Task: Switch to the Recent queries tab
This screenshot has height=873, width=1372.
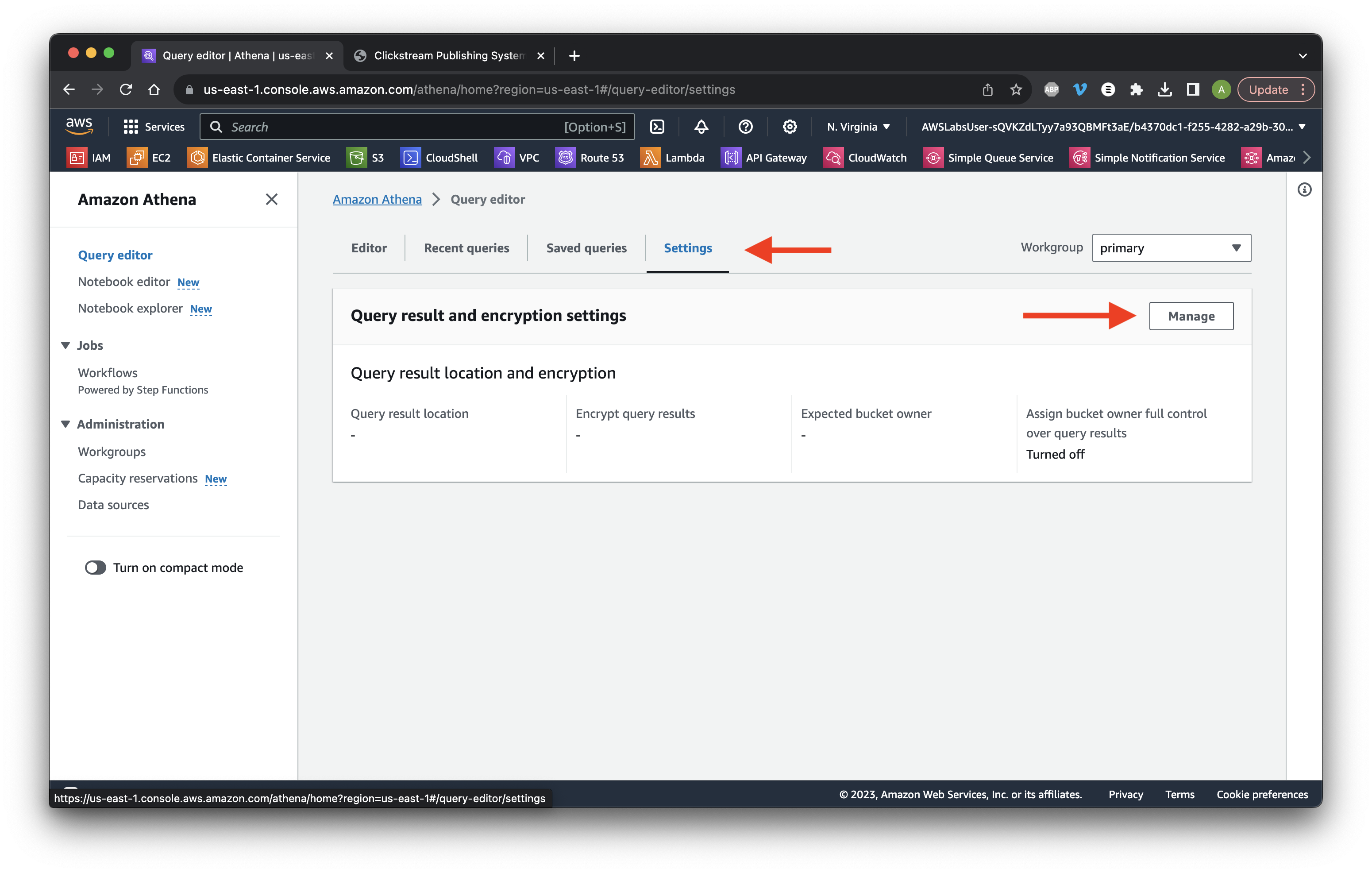Action: point(466,248)
